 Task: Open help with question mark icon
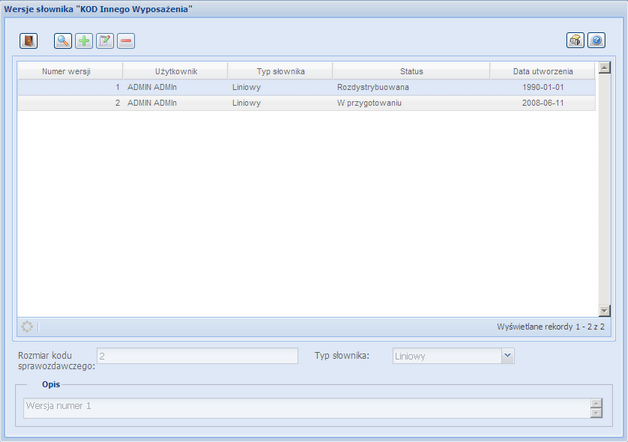pos(596,41)
